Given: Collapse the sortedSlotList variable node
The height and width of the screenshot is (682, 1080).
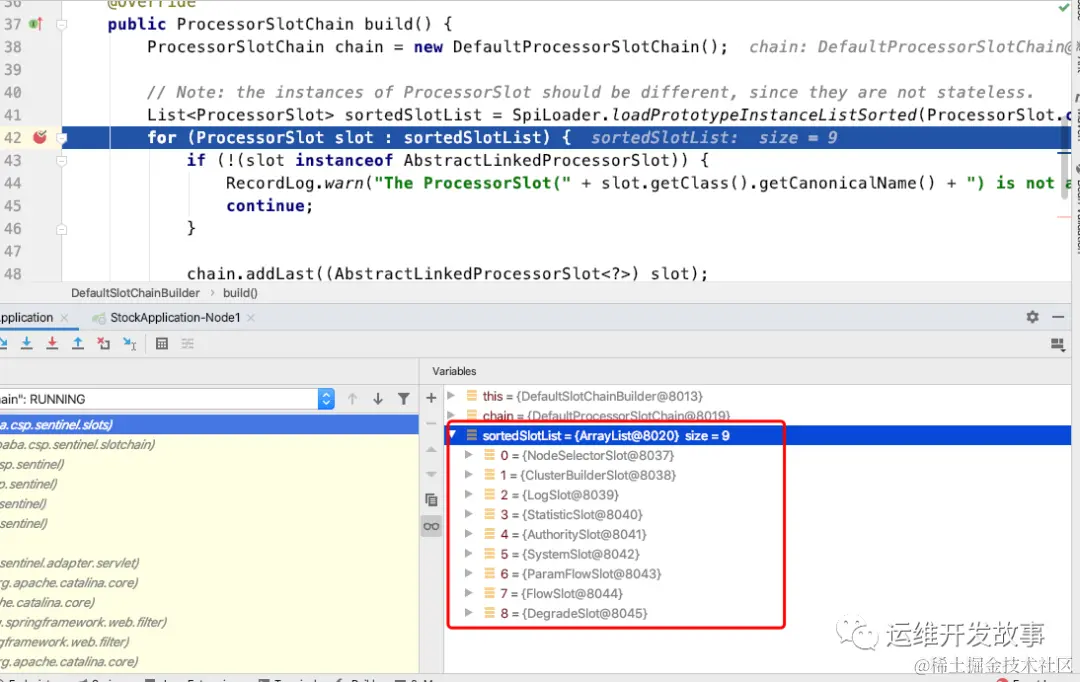Looking at the screenshot, I should (453, 435).
